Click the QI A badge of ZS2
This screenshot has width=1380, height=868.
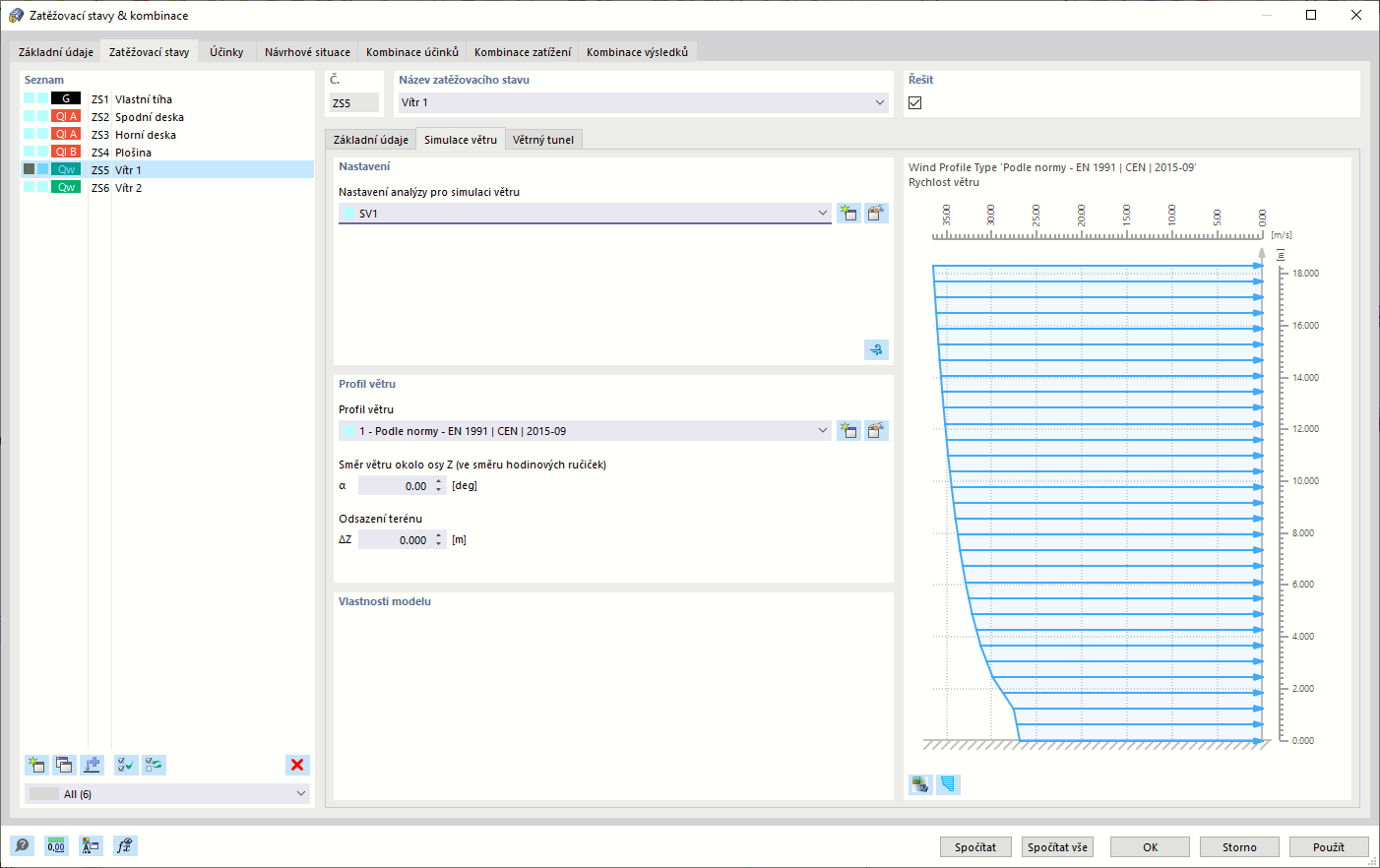[66, 116]
